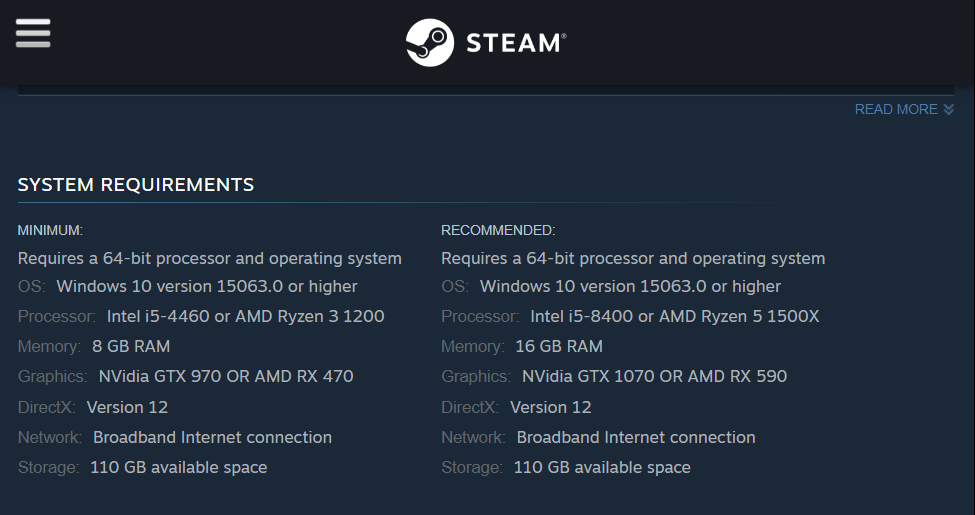Click the MINIMUM column label
975x515 pixels.
(50, 230)
